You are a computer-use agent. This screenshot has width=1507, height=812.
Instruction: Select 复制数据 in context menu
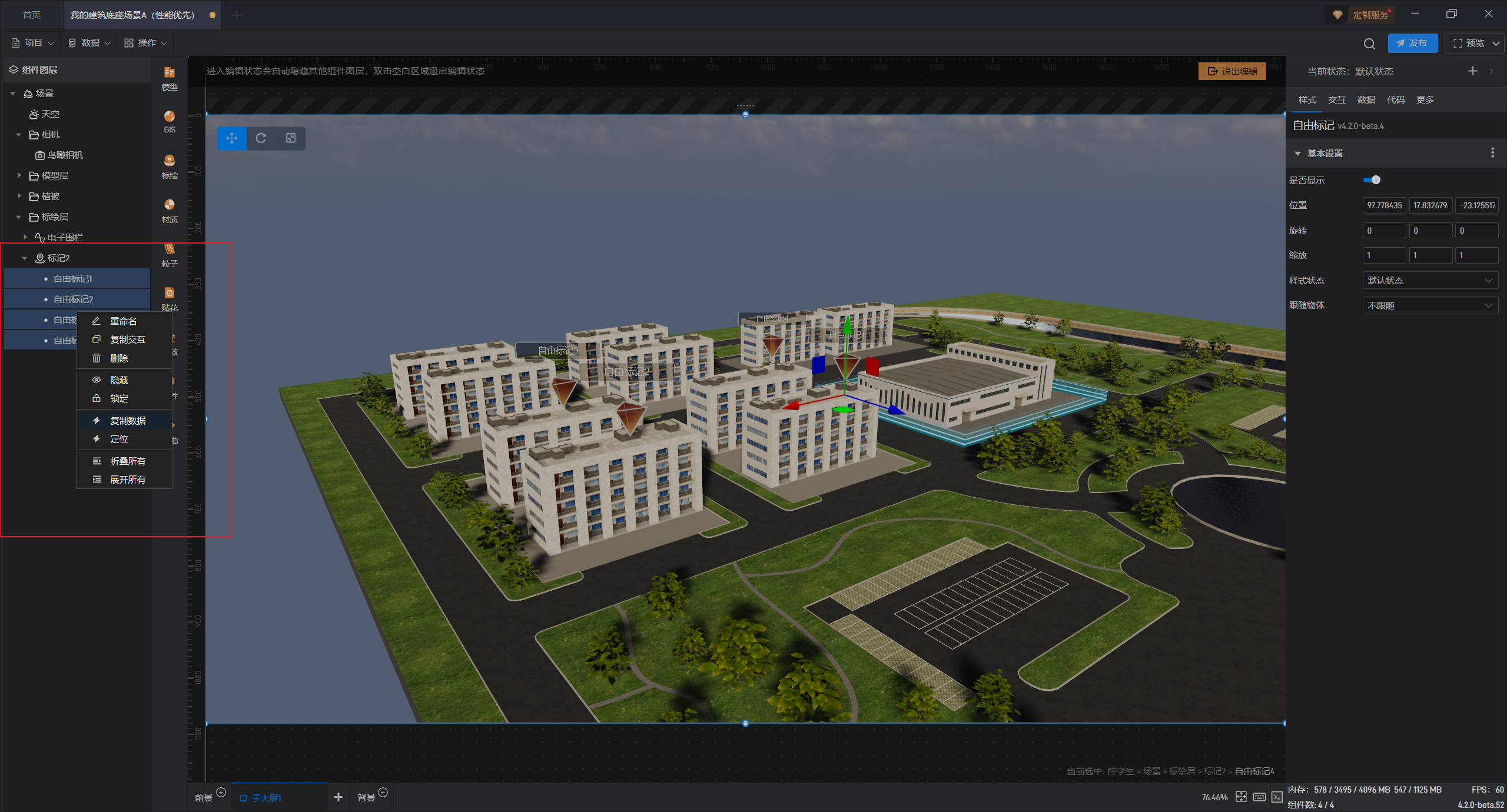tap(128, 421)
